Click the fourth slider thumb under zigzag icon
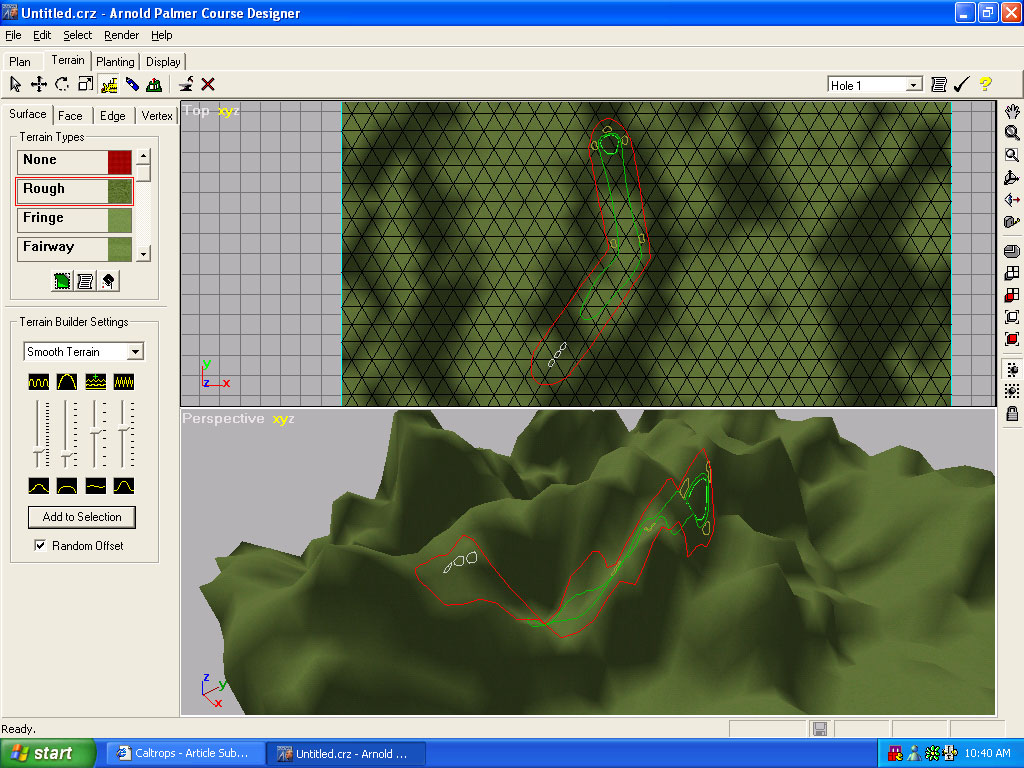The image size is (1024, 768). click(x=123, y=428)
